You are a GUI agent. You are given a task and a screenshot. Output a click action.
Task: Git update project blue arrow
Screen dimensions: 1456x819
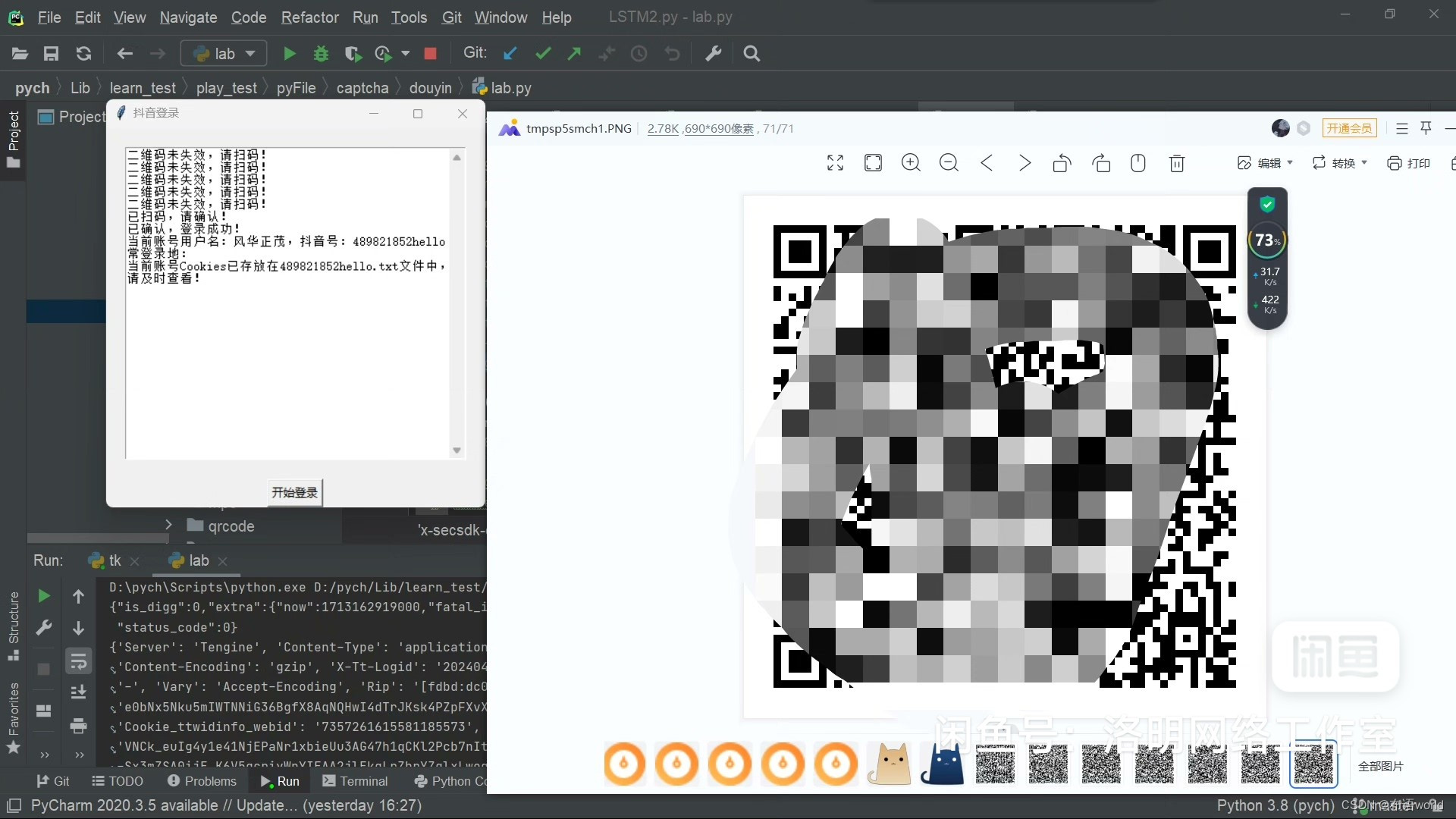(x=510, y=53)
